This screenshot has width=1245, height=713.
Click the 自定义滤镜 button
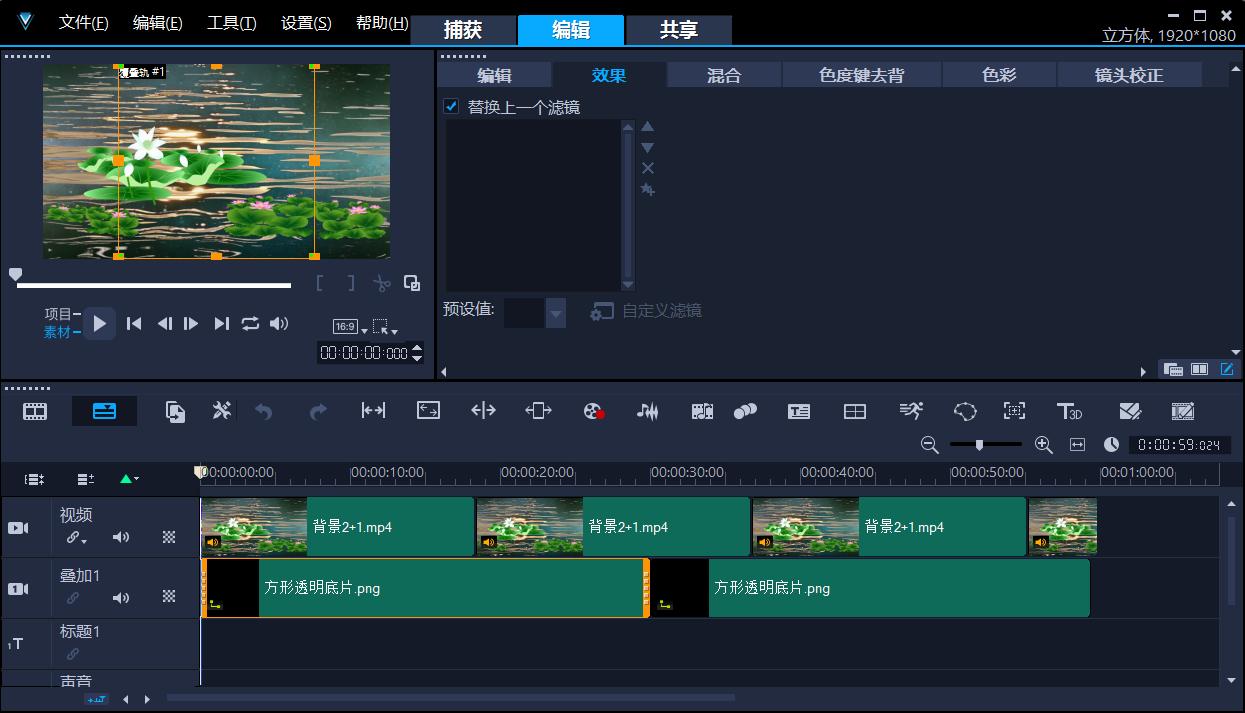pyautogui.click(x=646, y=311)
